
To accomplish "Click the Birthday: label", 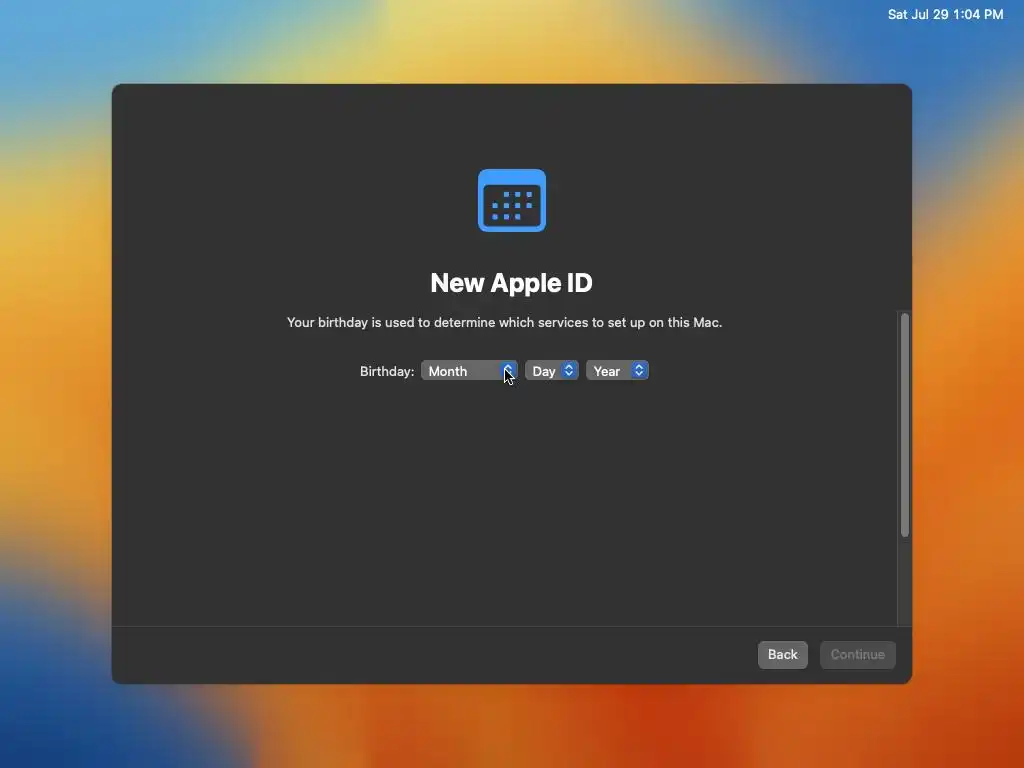I will pyautogui.click(x=387, y=372).
